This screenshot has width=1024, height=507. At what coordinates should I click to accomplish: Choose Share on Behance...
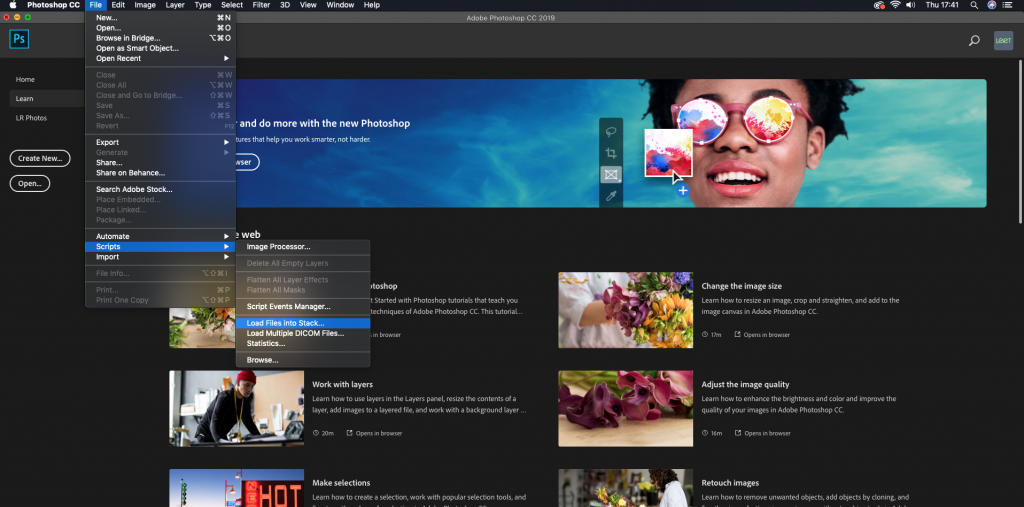pos(161,172)
